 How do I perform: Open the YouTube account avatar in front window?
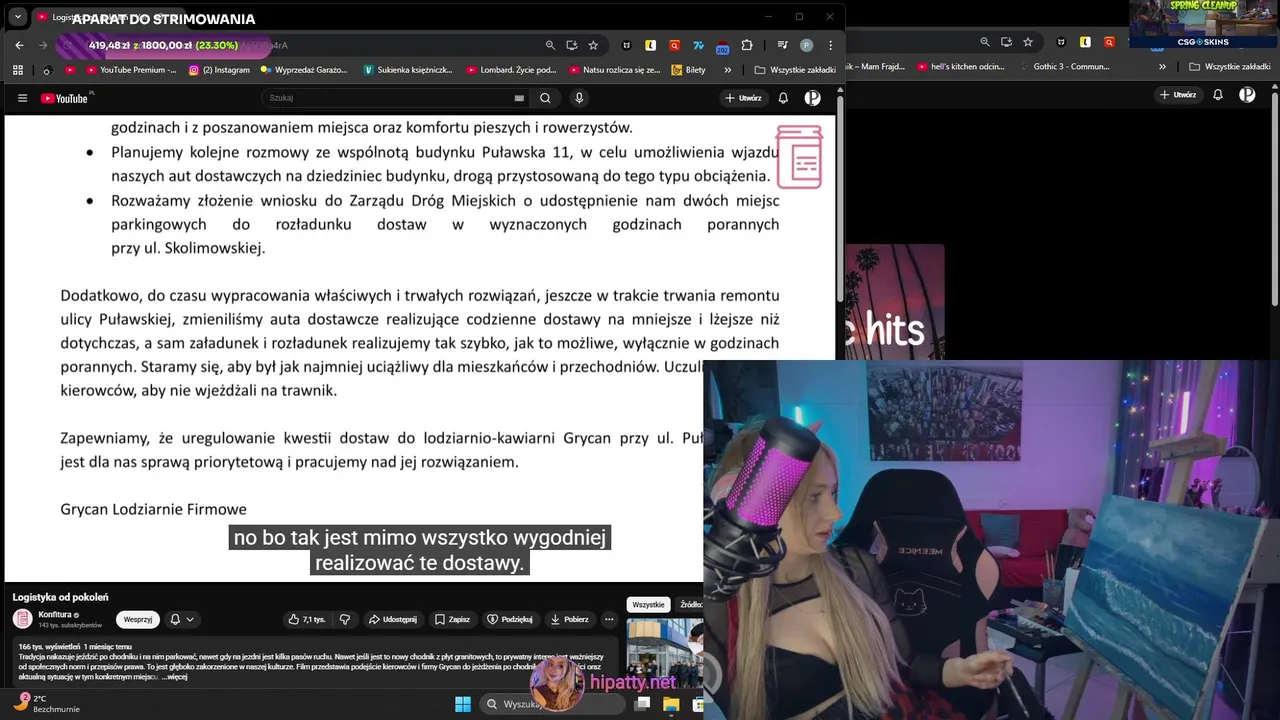click(x=813, y=97)
